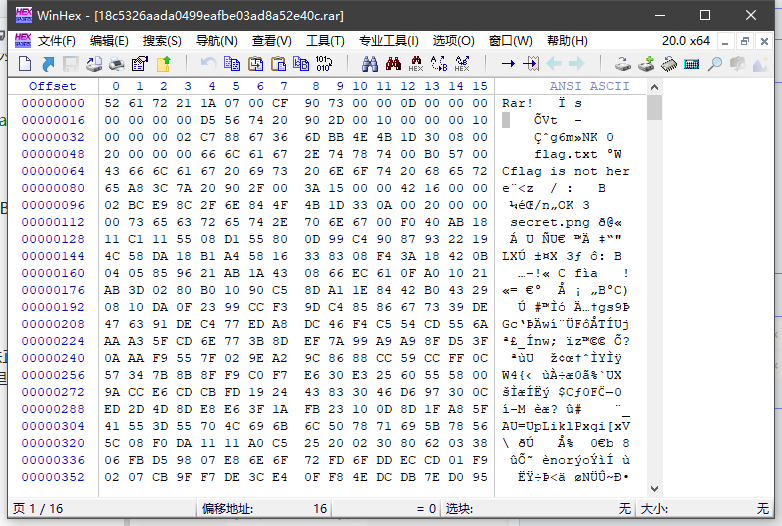Click the scrollbar up arrow
The width and height of the screenshot is (782, 526).
point(654,87)
